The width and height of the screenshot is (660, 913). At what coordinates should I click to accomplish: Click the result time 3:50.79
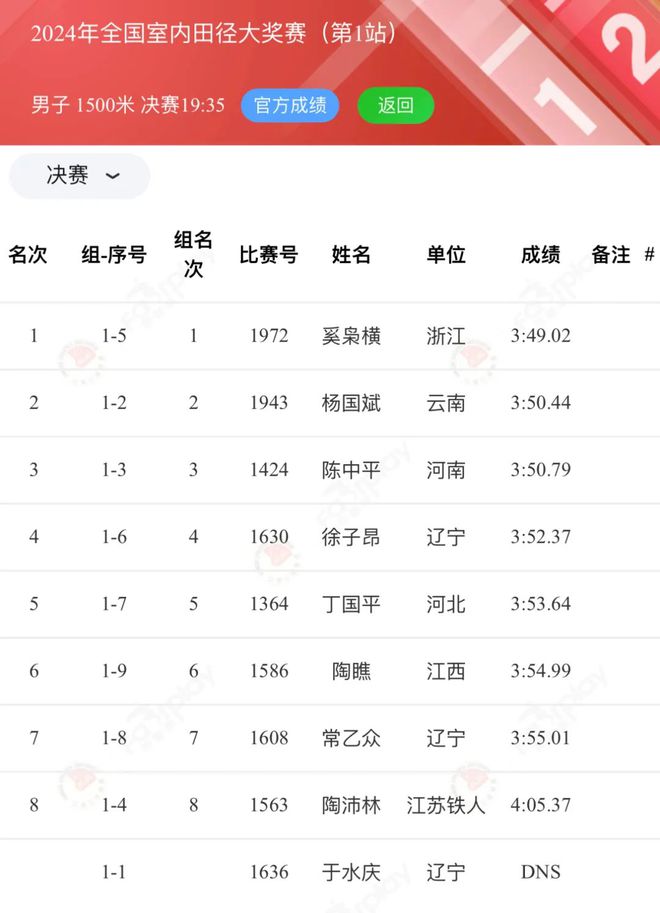(x=541, y=470)
